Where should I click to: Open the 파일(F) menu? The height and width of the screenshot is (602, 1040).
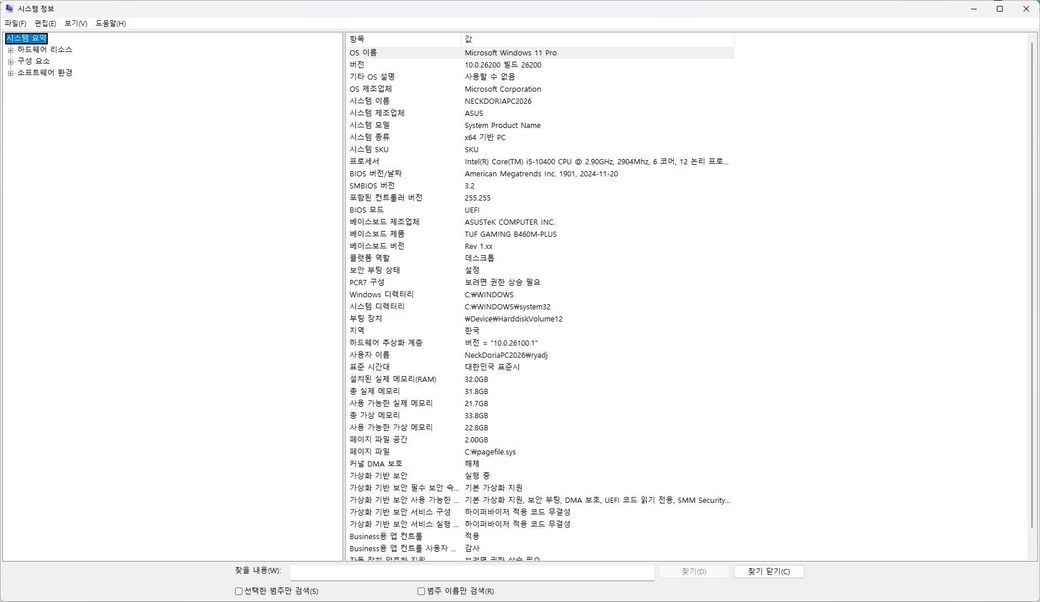coord(15,23)
